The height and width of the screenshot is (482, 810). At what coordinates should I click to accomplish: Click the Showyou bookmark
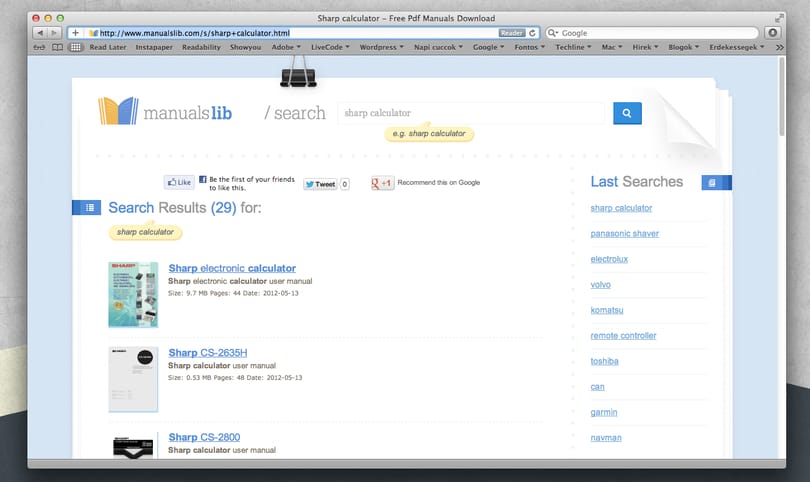[x=245, y=47]
